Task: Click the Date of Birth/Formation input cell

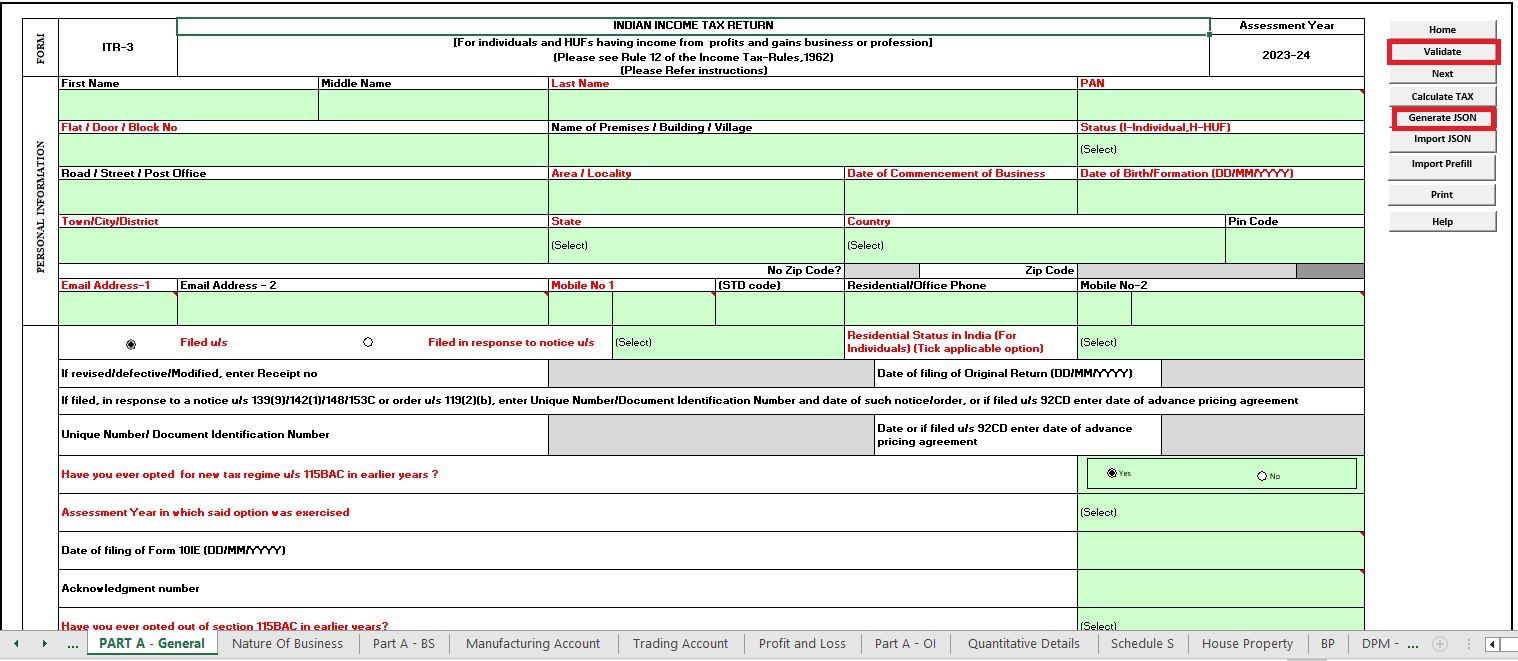Action: tap(1221, 197)
